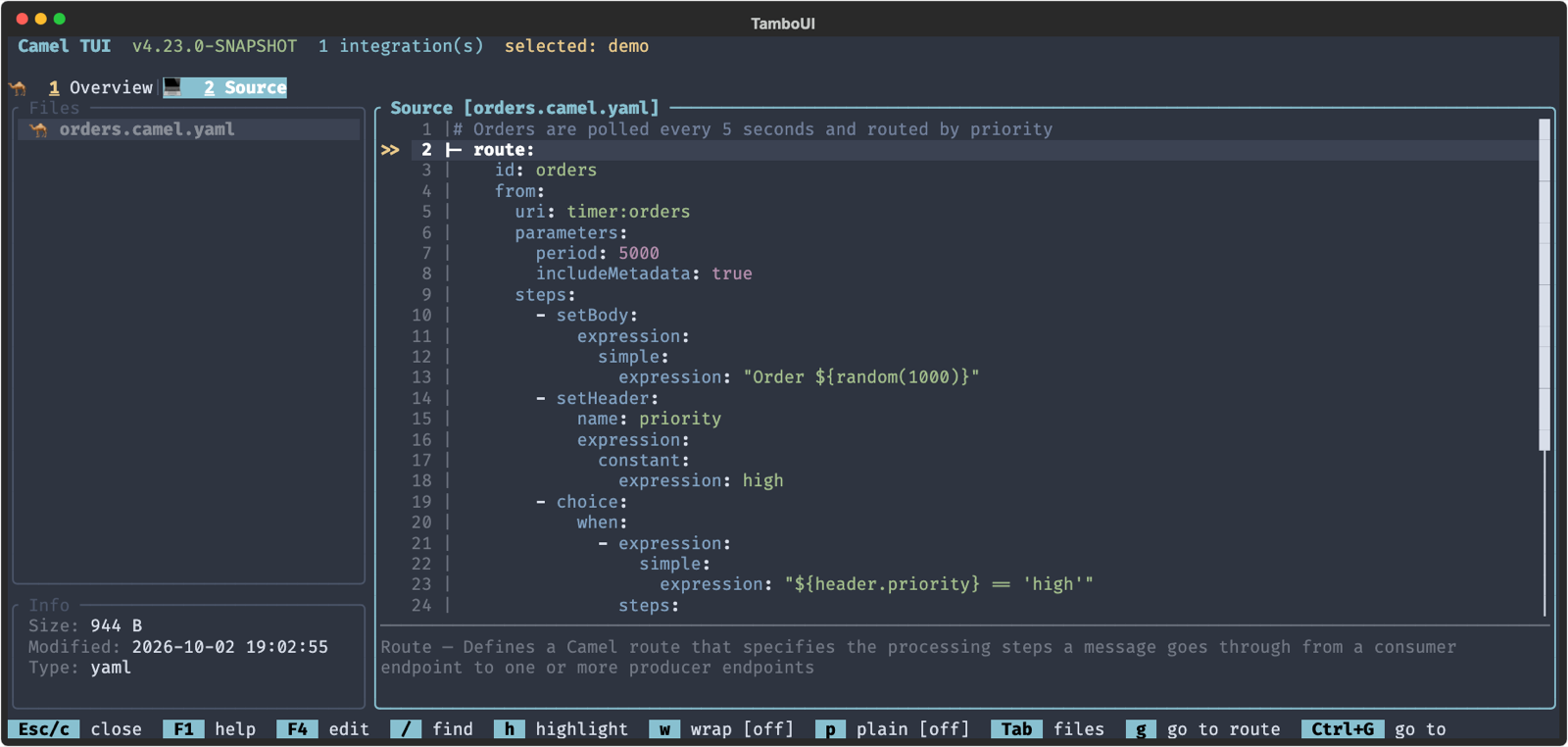Click 'expression: high' on line 18
The image size is (1568, 747).
(701, 481)
